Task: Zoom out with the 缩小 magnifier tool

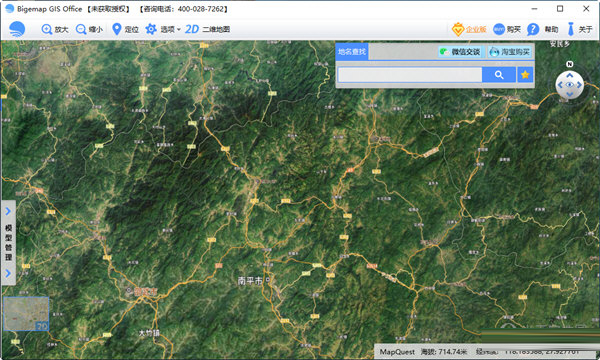Action: pos(89,29)
